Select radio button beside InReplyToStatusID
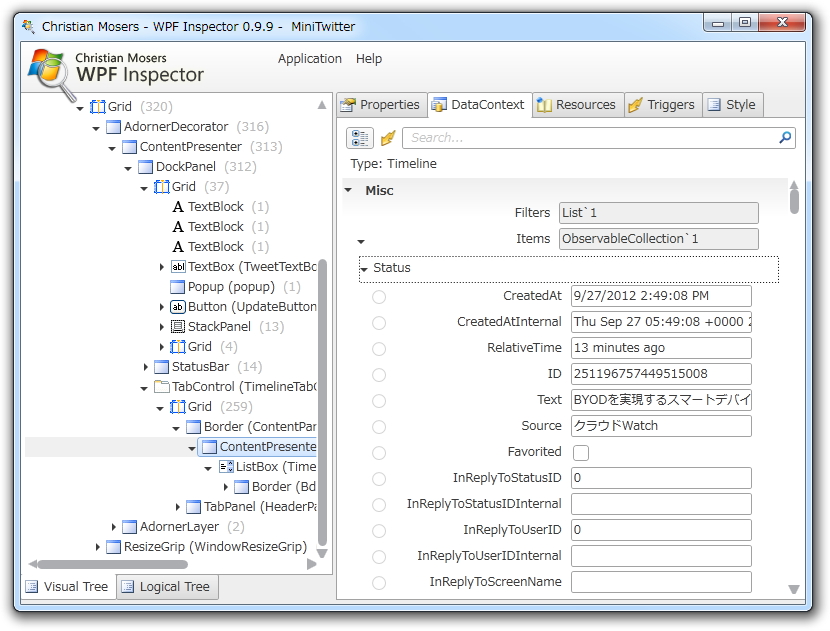Screen dimensions: 830x631 [379, 479]
